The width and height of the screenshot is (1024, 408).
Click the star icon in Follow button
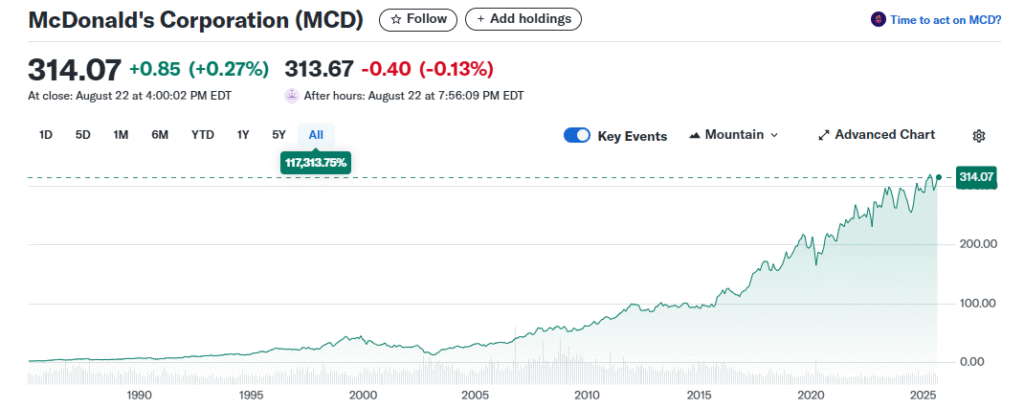(396, 19)
